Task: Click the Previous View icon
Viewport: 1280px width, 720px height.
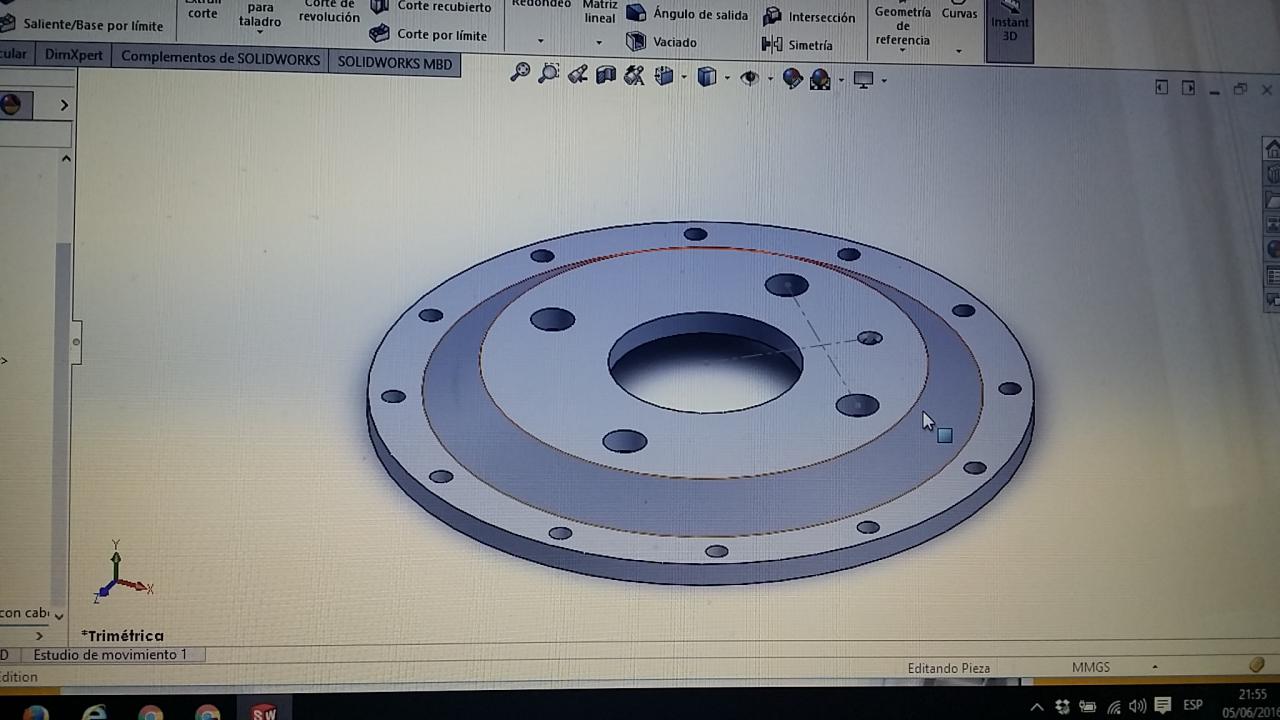Action: 577,75
